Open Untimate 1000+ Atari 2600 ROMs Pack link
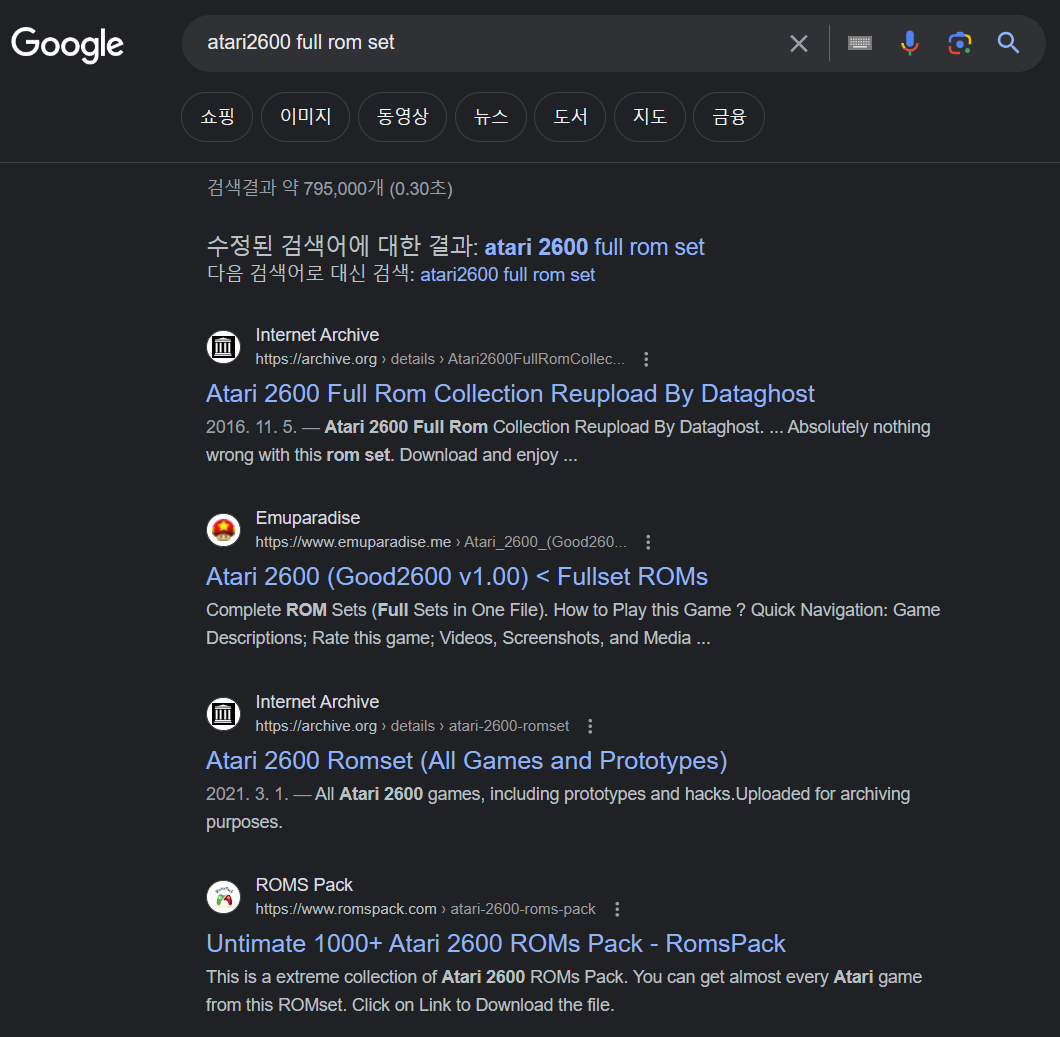This screenshot has width=1060, height=1037. click(x=496, y=944)
